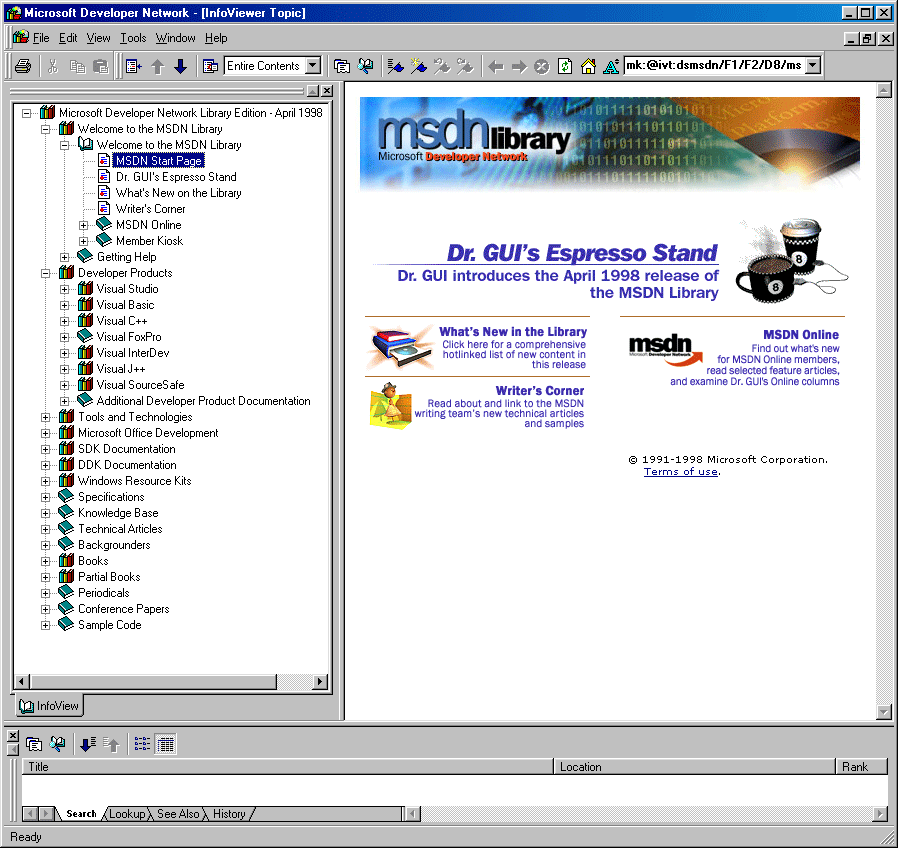Switch to the History tab
Viewport: 898px width, 848px height.
click(229, 814)
